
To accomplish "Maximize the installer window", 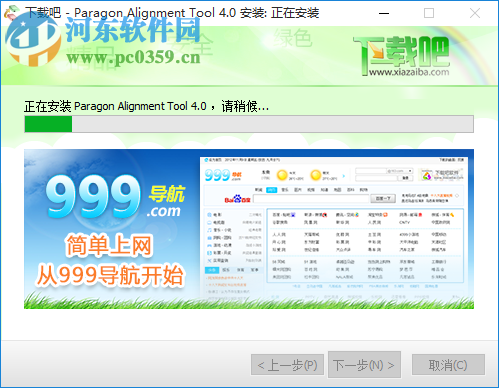I will [429, 13].
